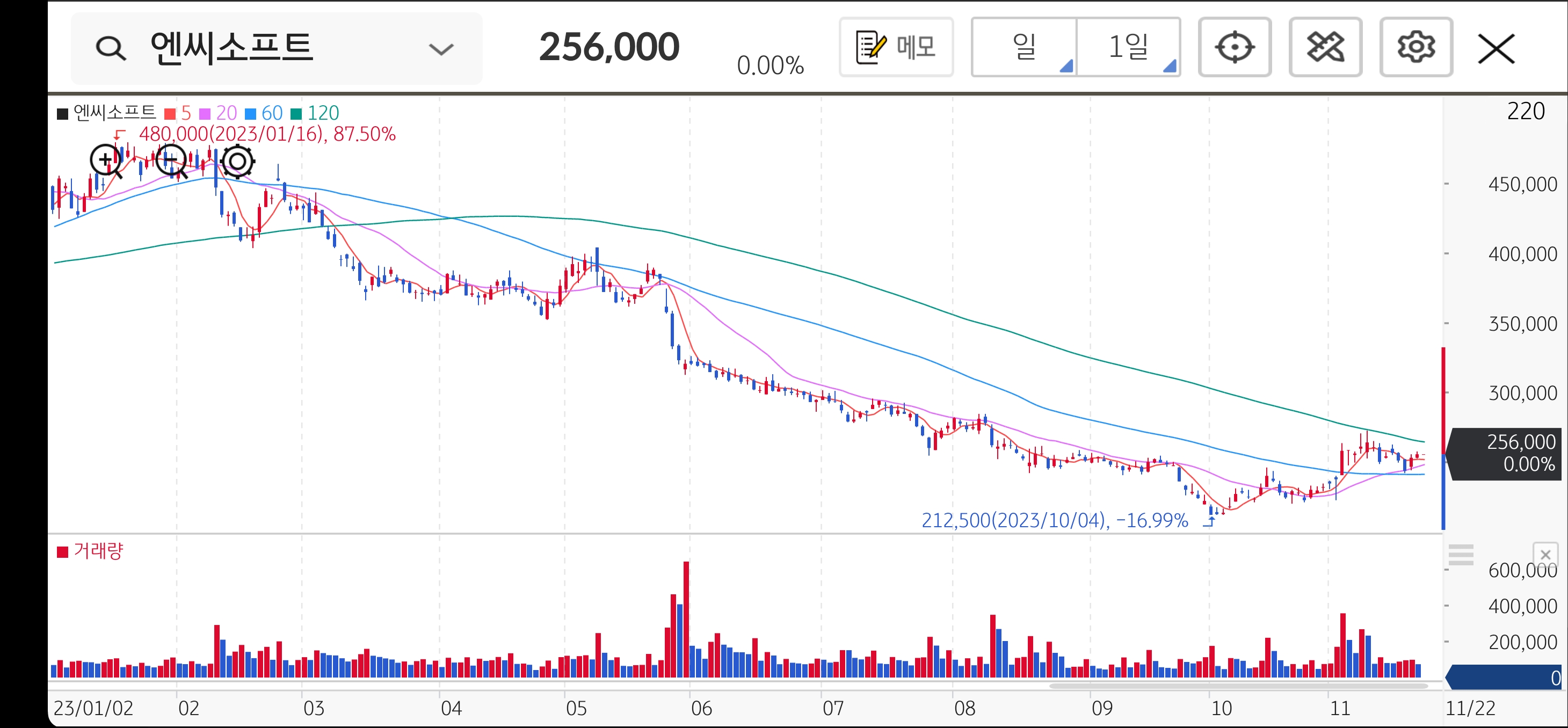The width and height of the screenshot is (1568, 728).
Task: Open the 메모 memo button
Action: pyautogui.click(x=895, y=47)
